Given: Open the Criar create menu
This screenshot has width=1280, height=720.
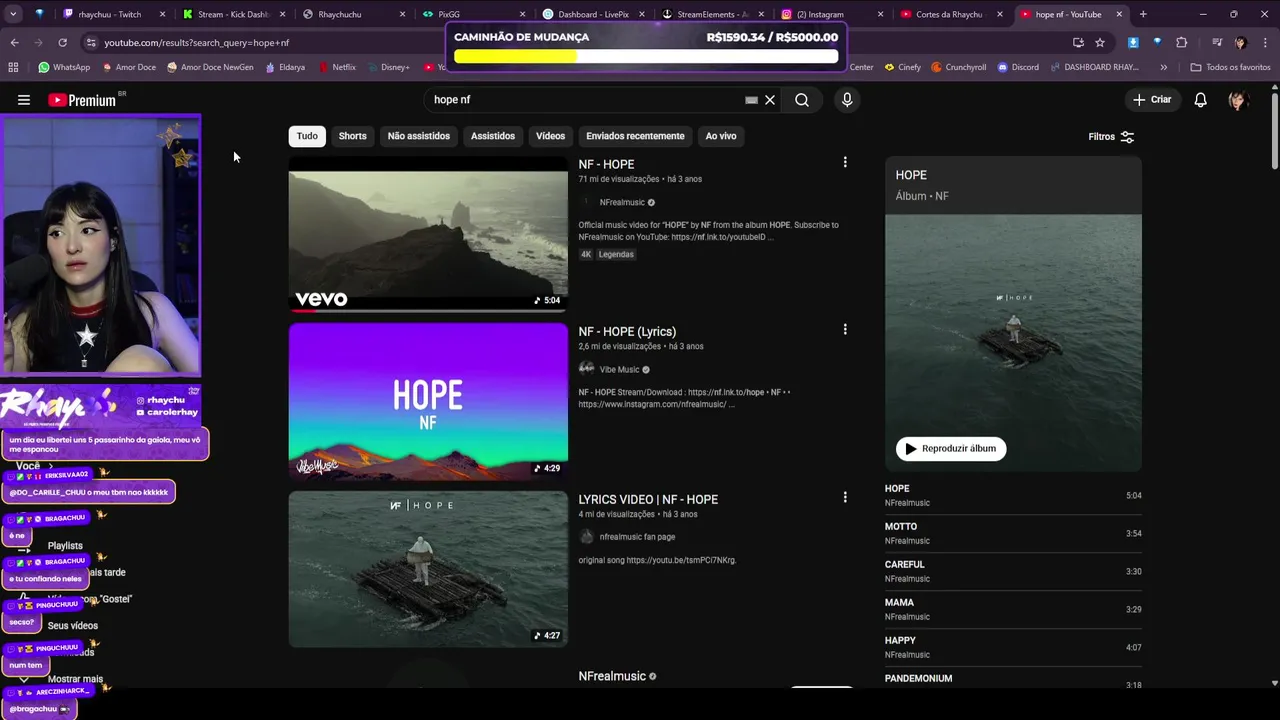Looking at the screenshot, I should pyautogui.click(x=1151, y=100).
